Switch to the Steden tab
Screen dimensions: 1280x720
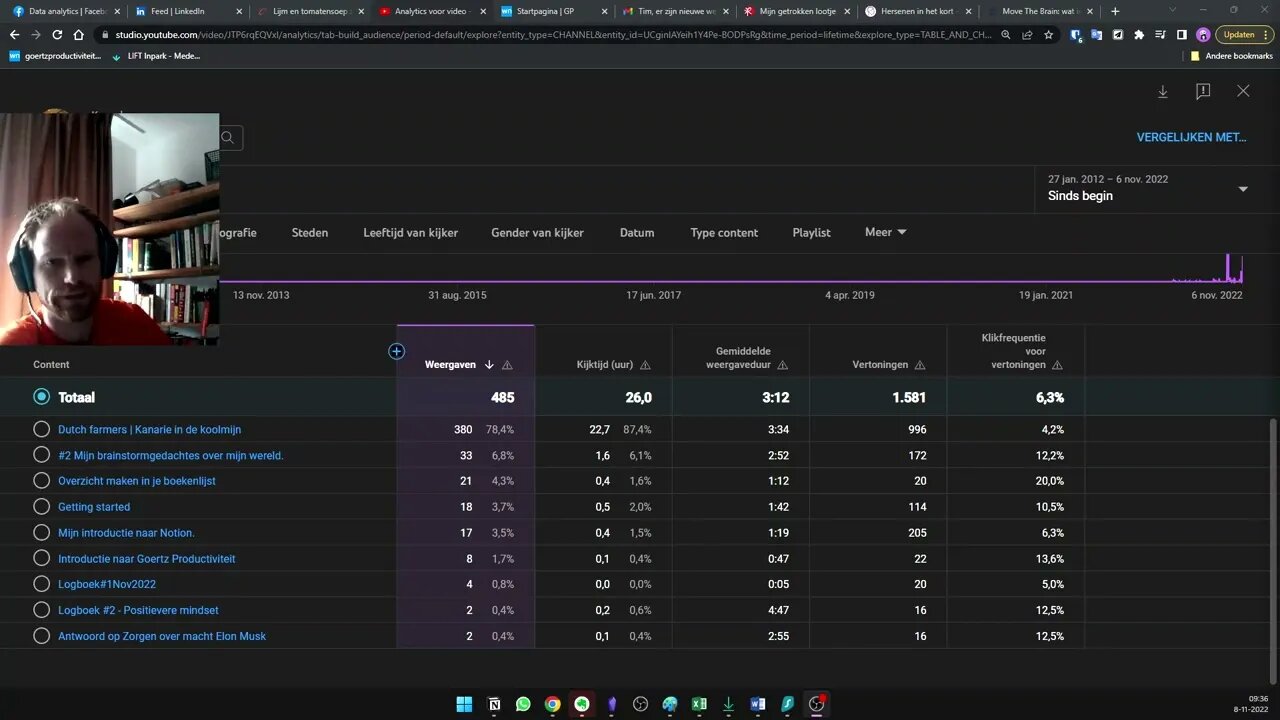[310, 233]
